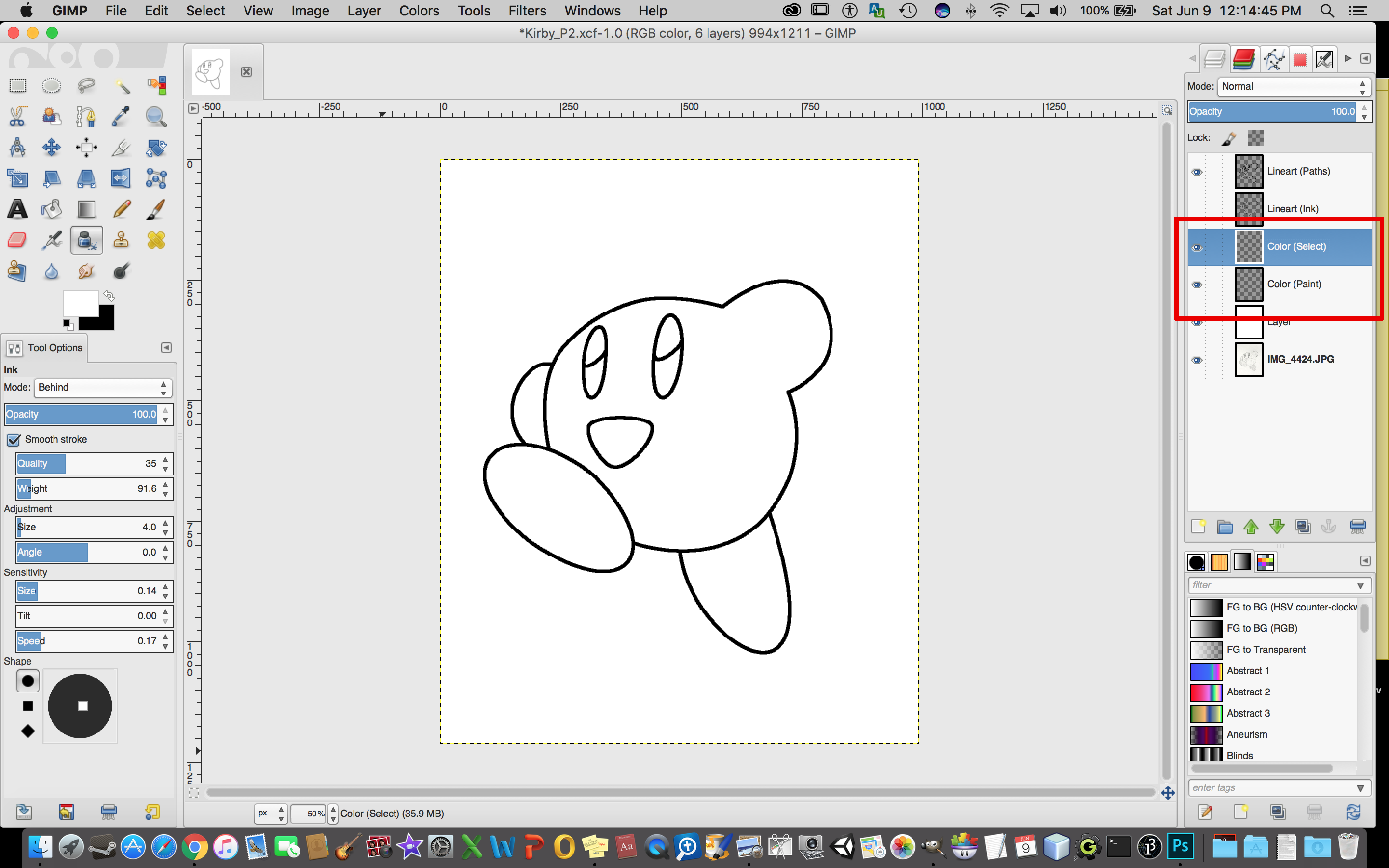The width and height of the screenshot is (1389, 868).
Task: Open the Colors menu
Action: [x=419, y=10]
